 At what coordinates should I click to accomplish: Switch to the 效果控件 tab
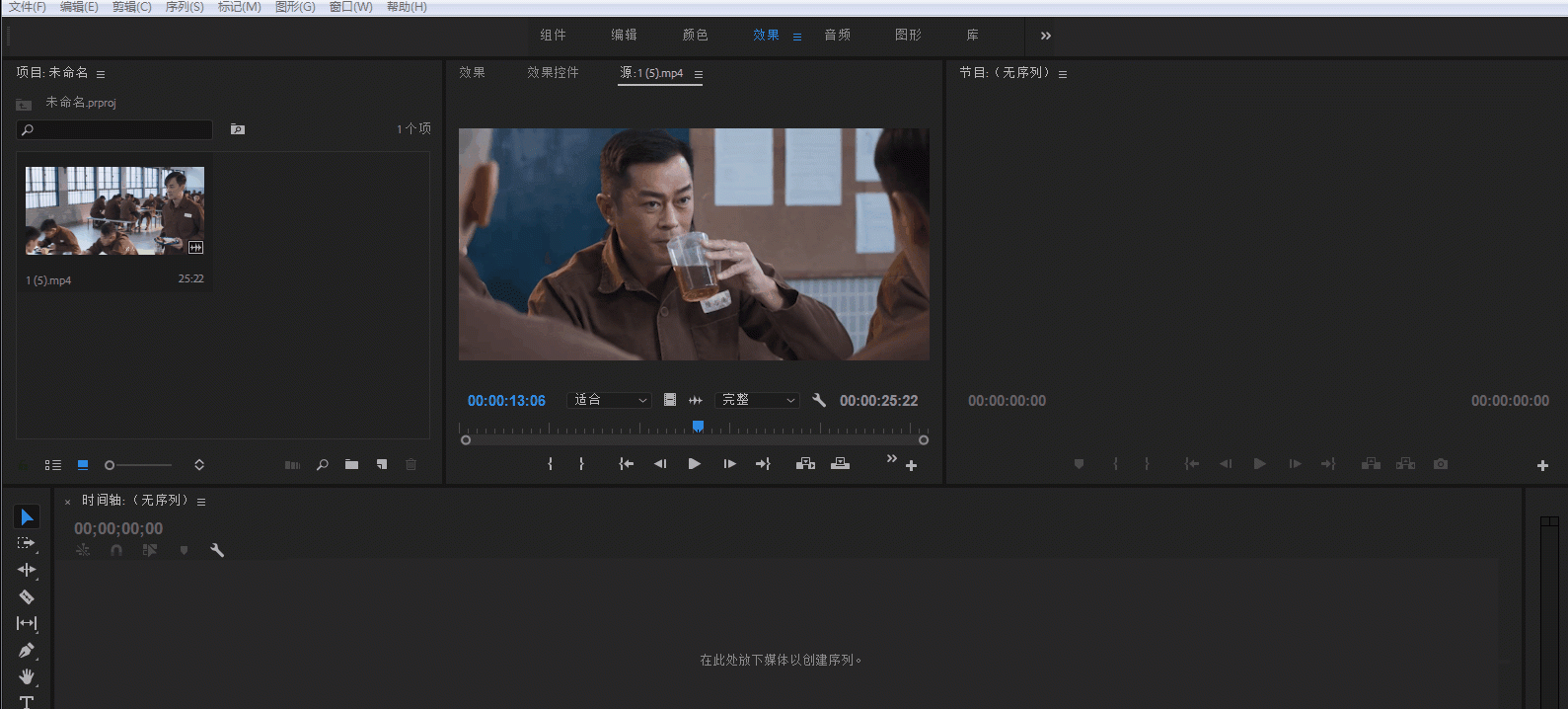click(x=553, y=72)
